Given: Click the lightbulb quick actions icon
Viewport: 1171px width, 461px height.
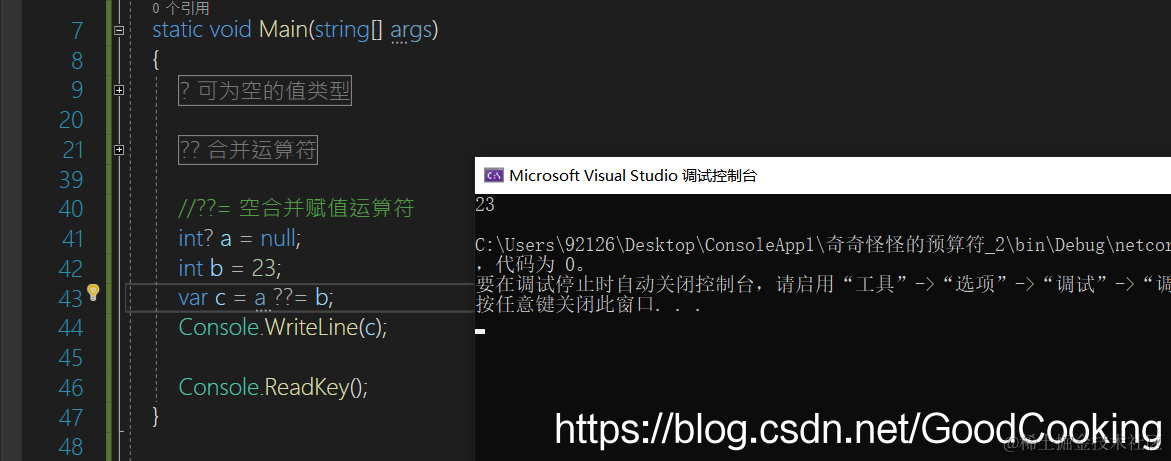Looking at the screenshot, I should click(x=93, y=292).
